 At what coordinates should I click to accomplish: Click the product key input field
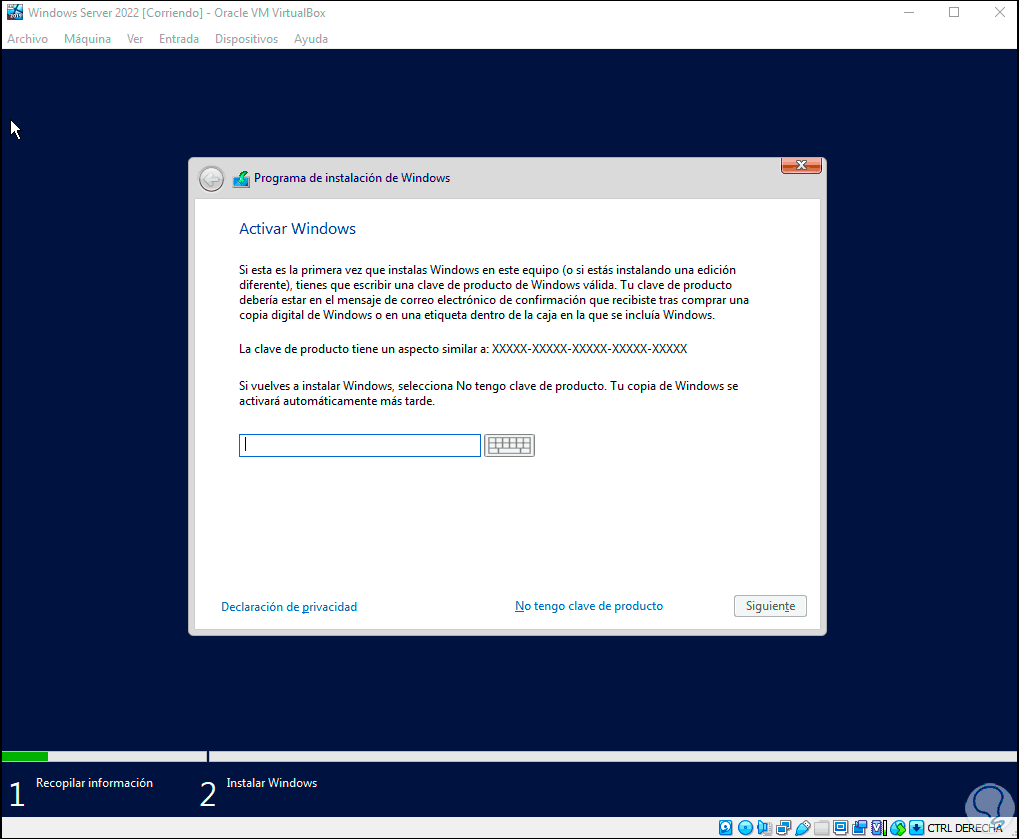pos(360,445)
